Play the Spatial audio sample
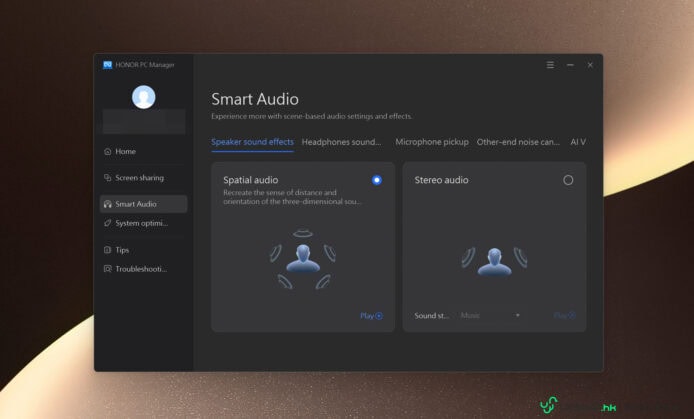Image resolution: width=694 pixels, height=419 pixels. pyautogui.click(x=371, y=315)
